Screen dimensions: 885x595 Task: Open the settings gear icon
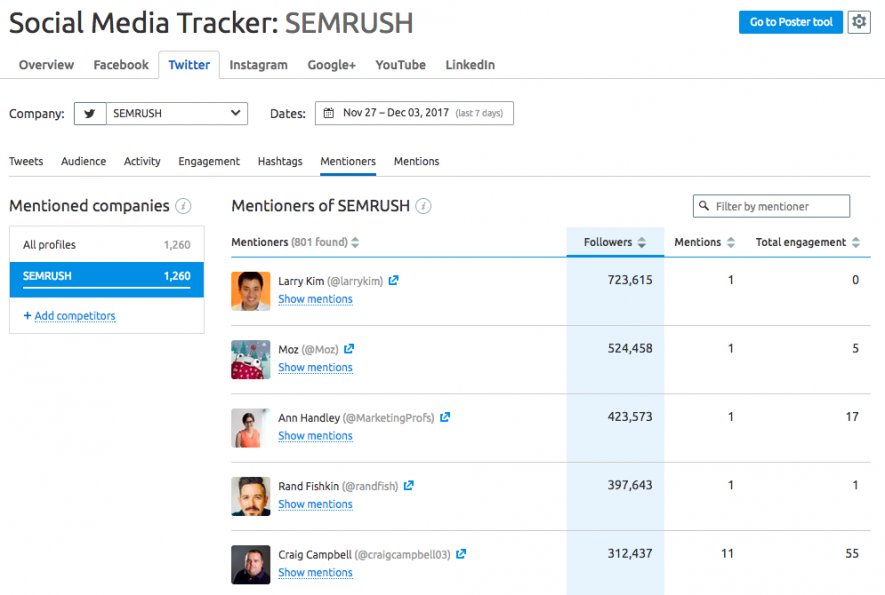point(858,22)
